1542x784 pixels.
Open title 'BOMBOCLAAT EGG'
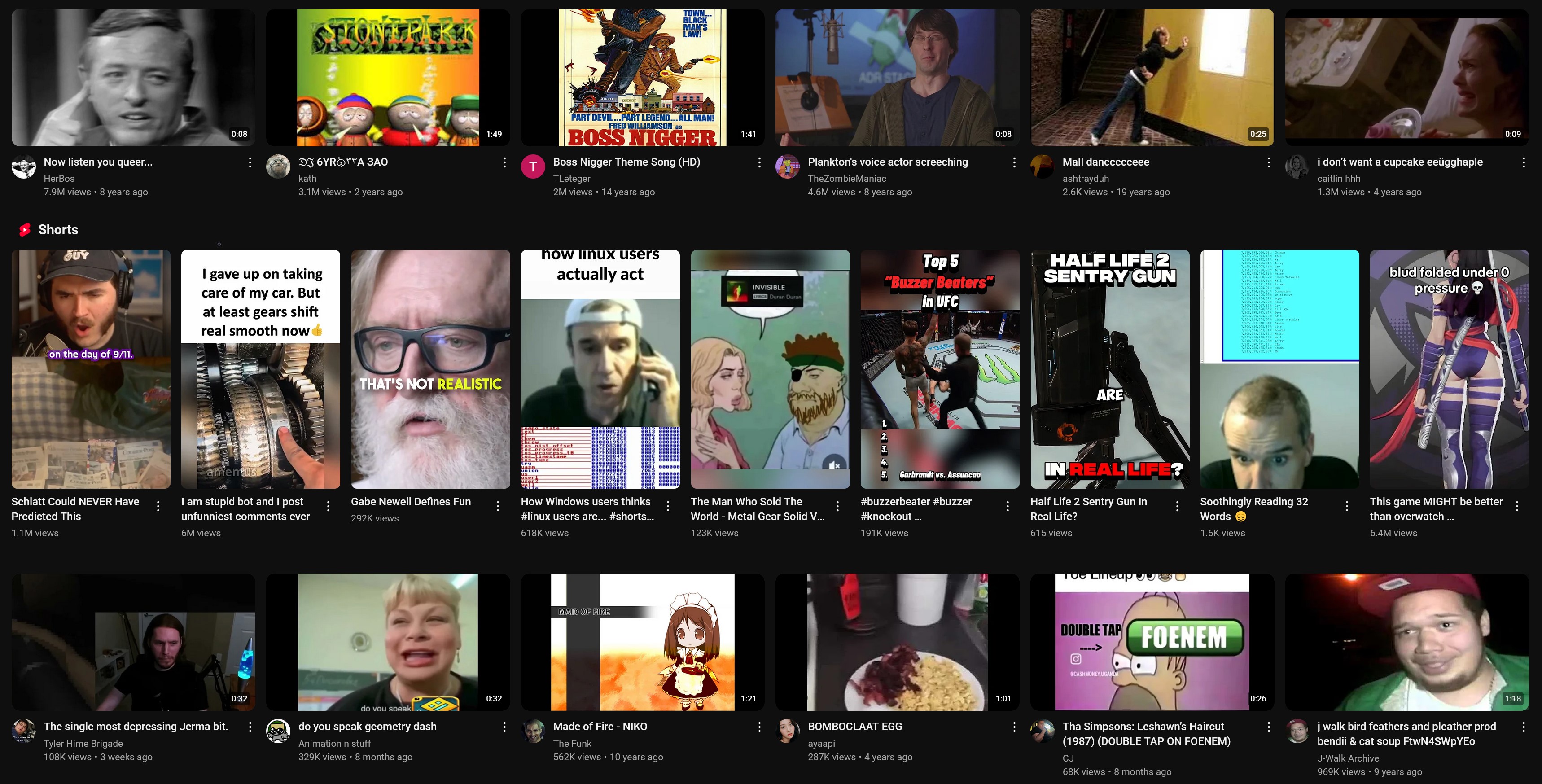pyautogui.click(x=855, y=726)
